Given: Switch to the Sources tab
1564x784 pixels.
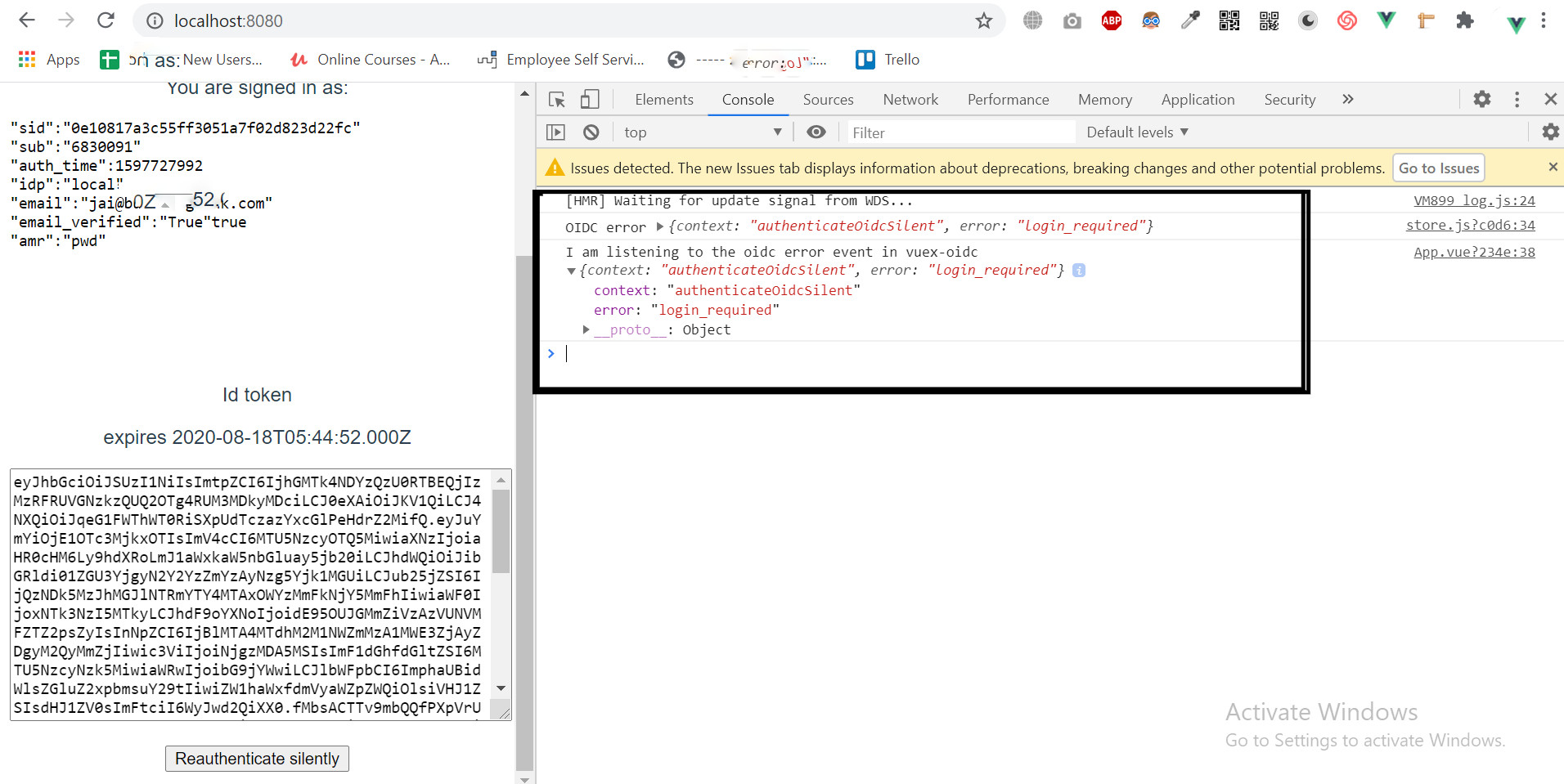Looking at the screenshot, I should (x=828, y=100).
